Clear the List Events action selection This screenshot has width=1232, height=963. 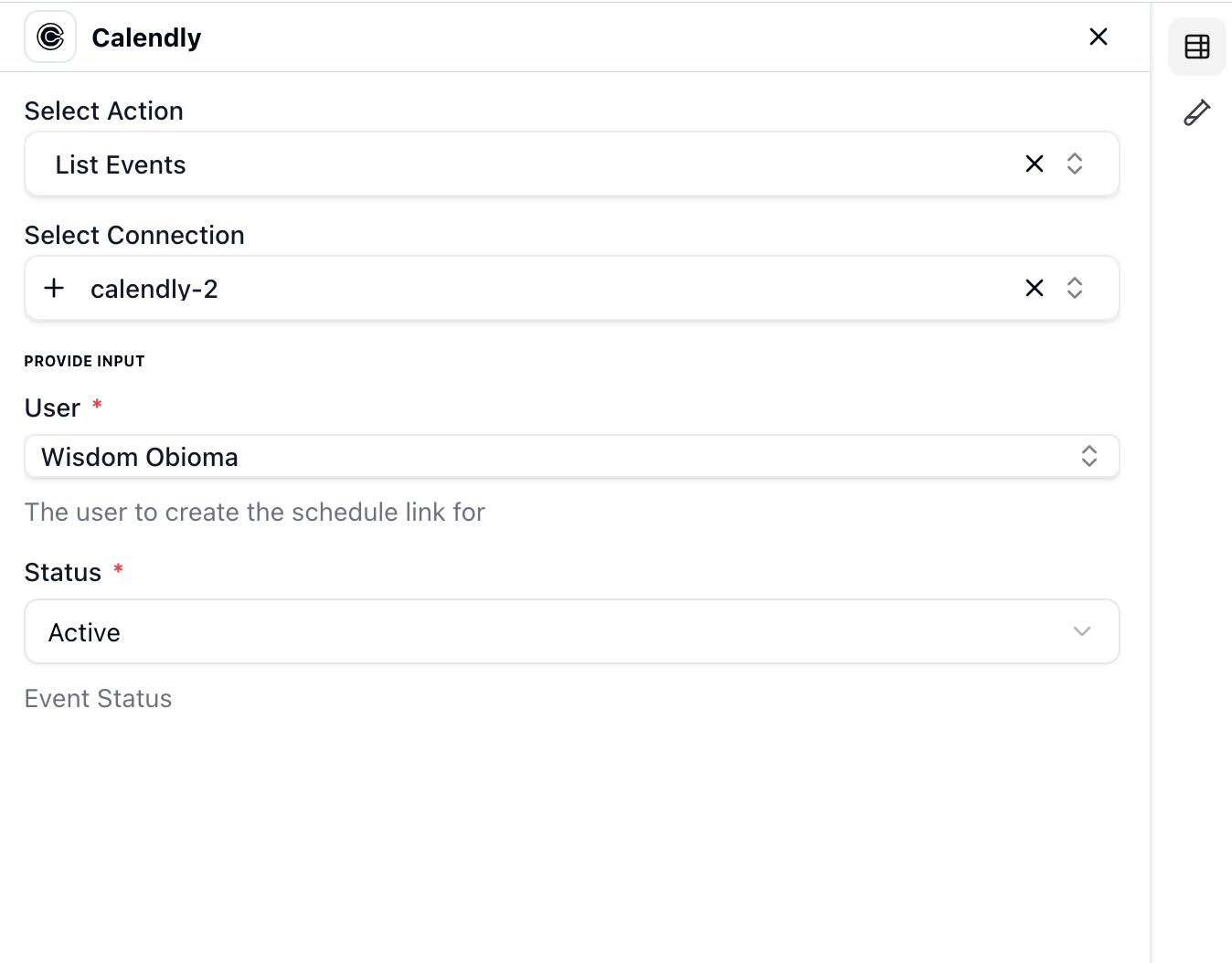click(x=1034, y=164)
